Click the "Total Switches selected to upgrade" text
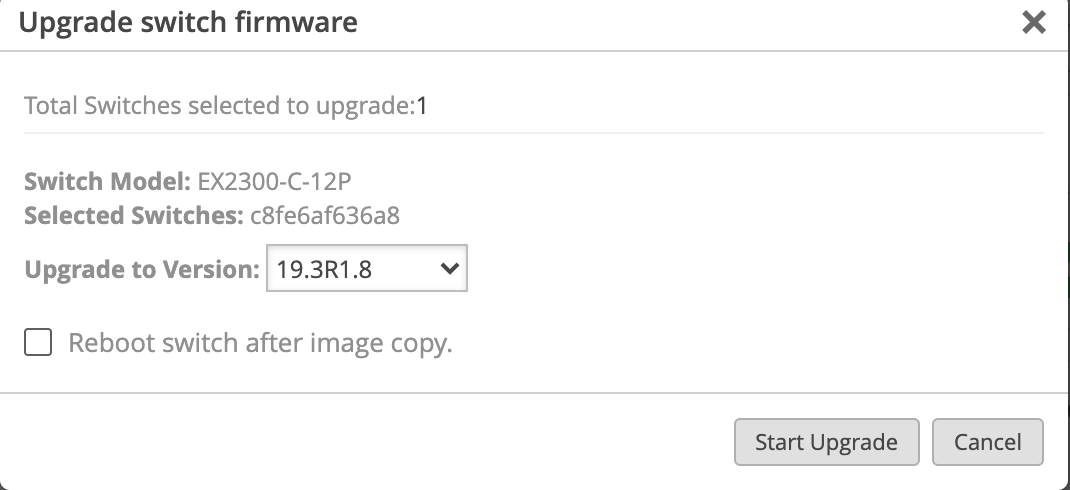1070x490 pixels. (x=218, y=106)
